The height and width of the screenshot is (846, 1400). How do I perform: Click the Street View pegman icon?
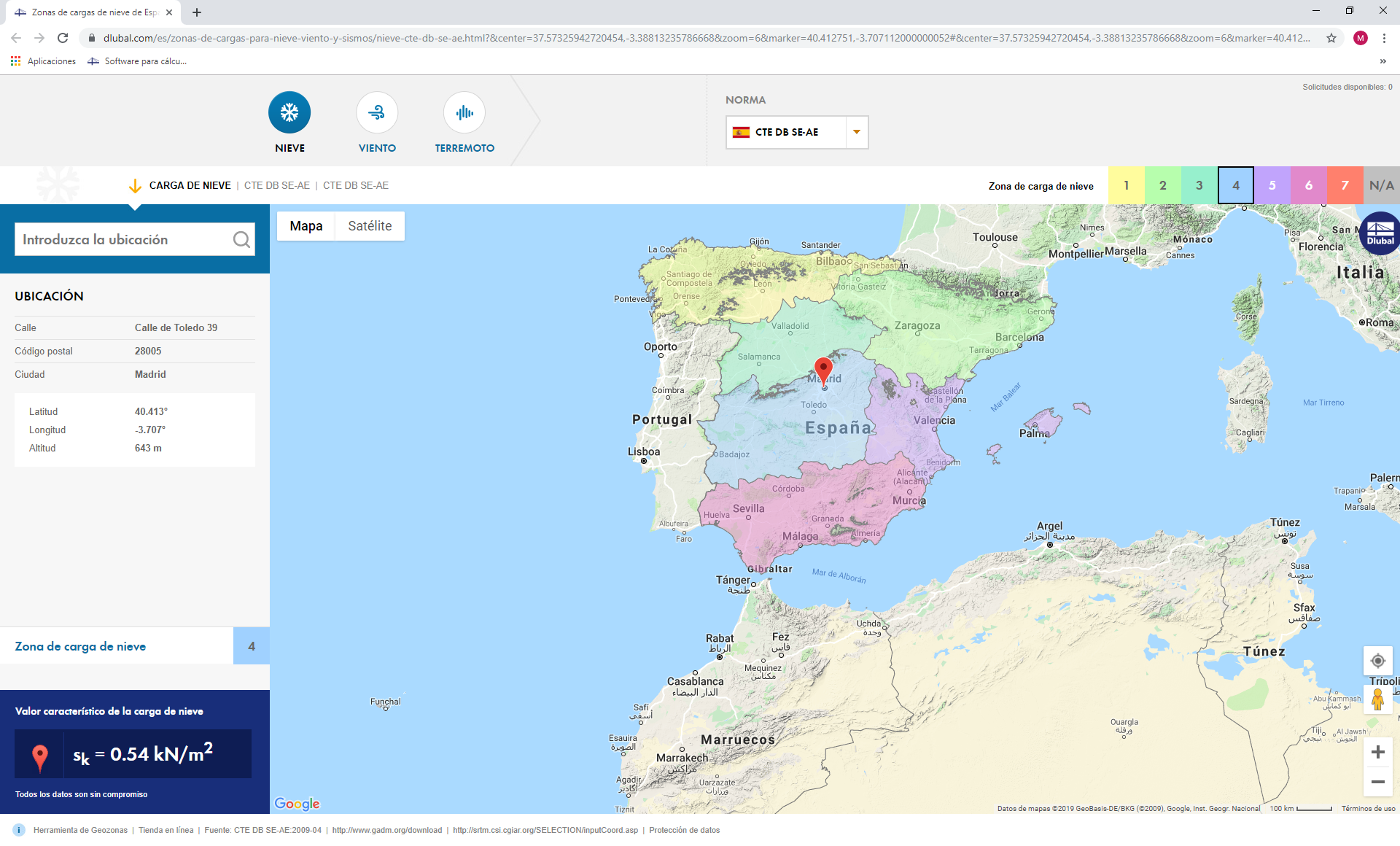tap(1377, 699)
